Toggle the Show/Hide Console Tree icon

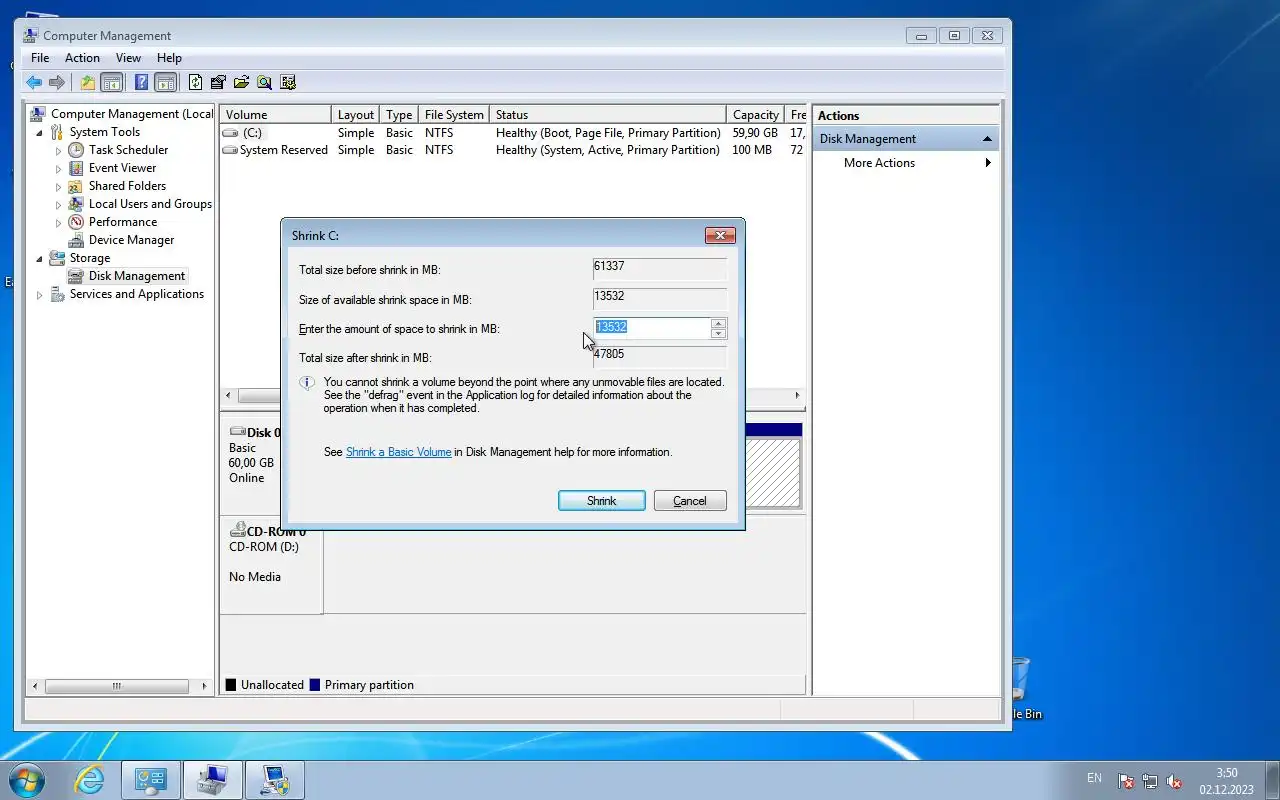click(x=112, y=83)
